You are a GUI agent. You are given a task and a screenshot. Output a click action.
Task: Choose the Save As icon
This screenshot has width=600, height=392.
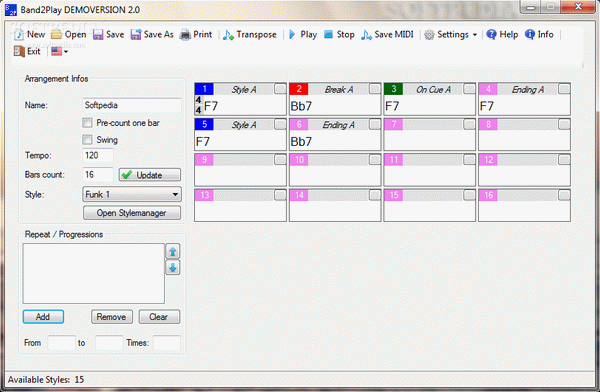tap(136, 34)
